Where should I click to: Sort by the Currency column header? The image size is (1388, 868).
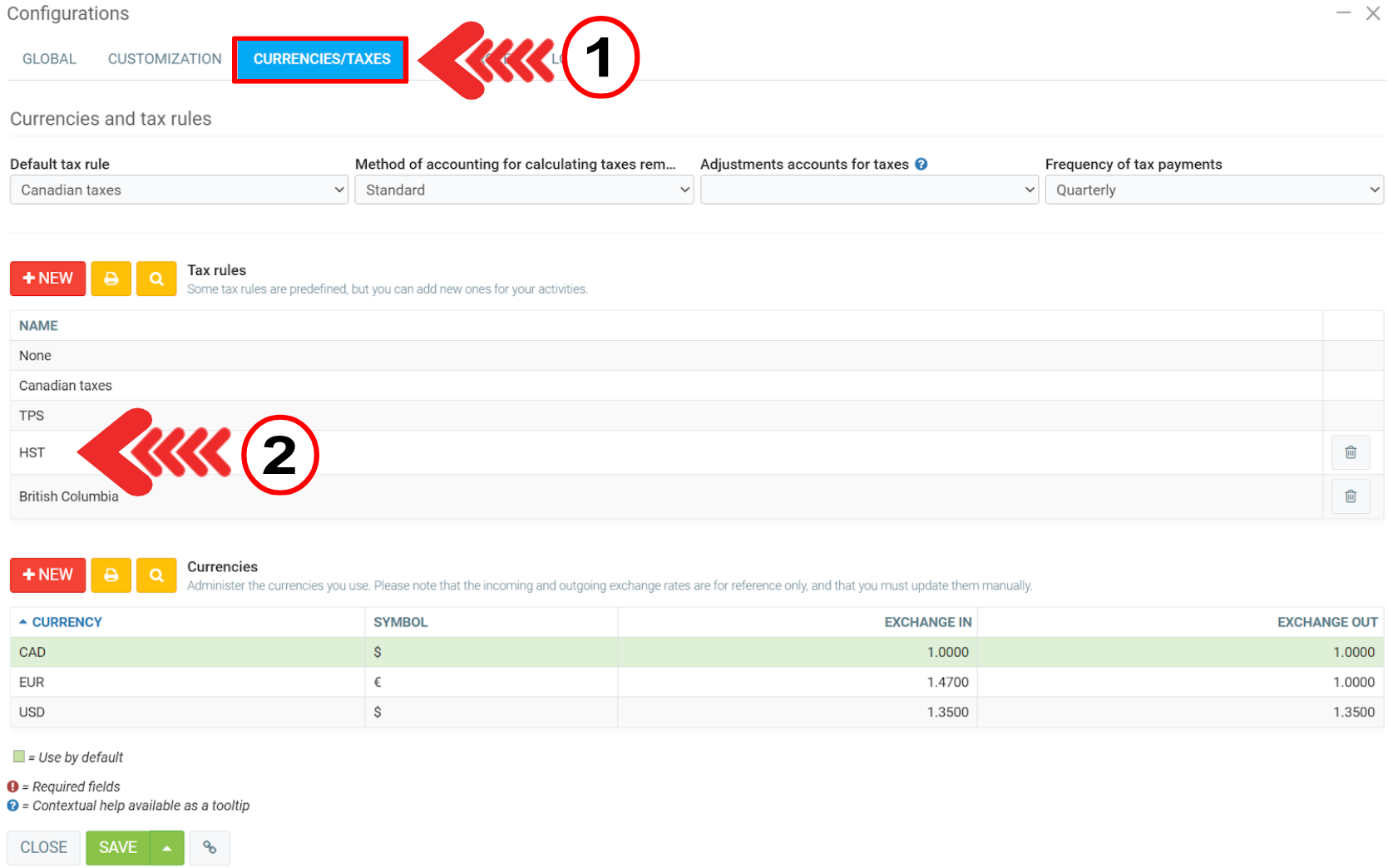pos(67,622)
